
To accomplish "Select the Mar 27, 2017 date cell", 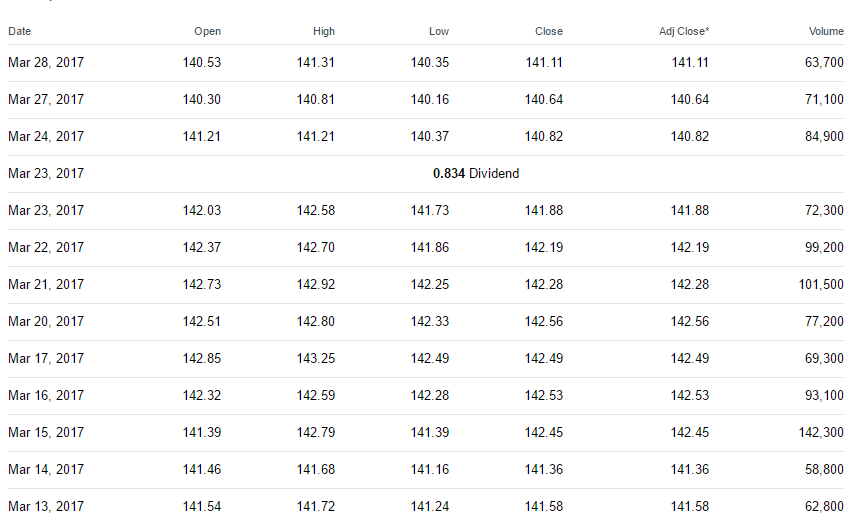I will [x=46, y=100].
